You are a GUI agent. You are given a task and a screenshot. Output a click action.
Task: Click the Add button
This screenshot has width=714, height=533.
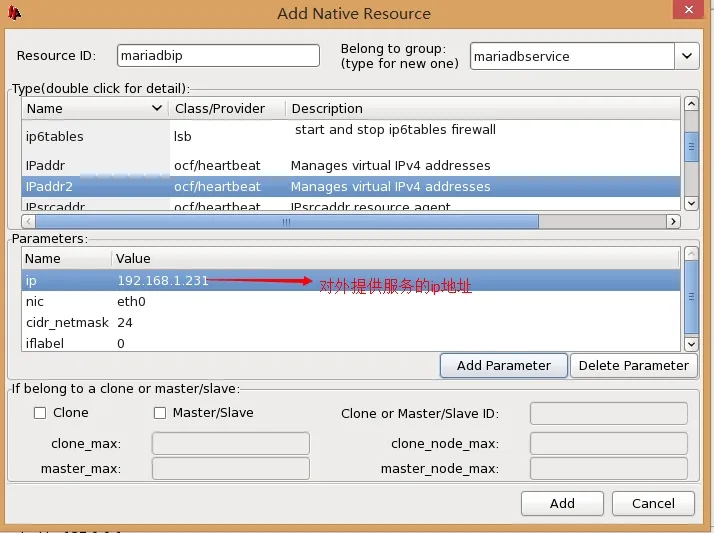562,503
